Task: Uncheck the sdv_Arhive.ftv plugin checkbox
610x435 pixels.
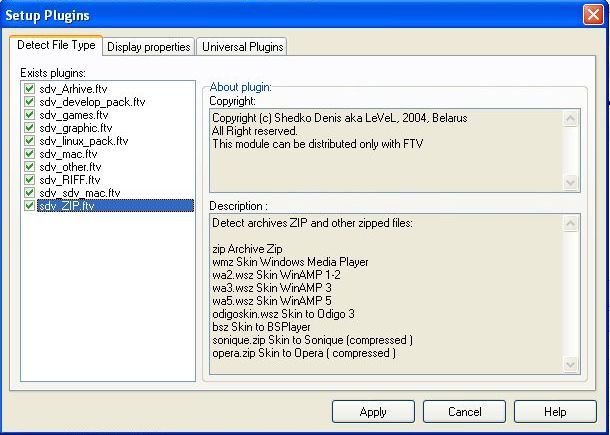Action: (29, 89)
